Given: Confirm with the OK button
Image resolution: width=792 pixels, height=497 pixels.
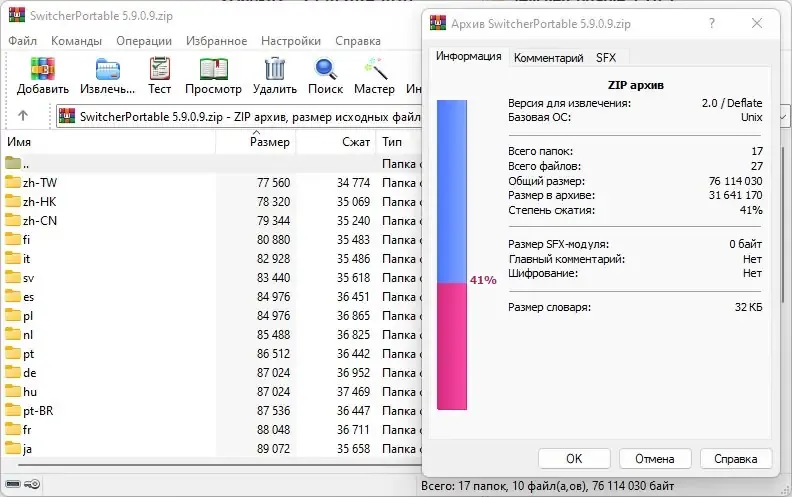Looking at the screenshot, I should [x=574, y=459].
